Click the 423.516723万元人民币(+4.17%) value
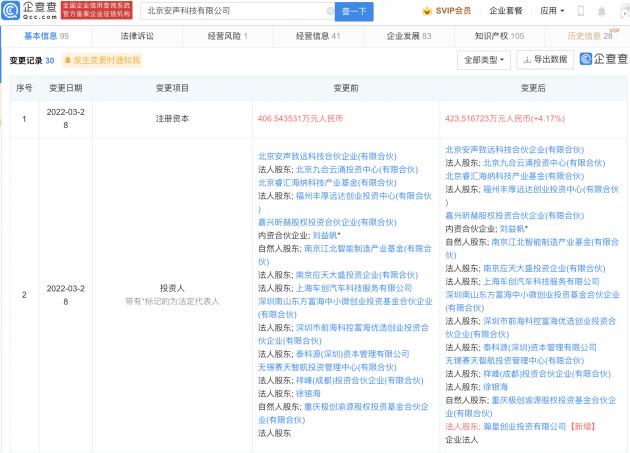The width and height of the screenshot is (630, 453). pyautogui.click(x=505, y=119)
